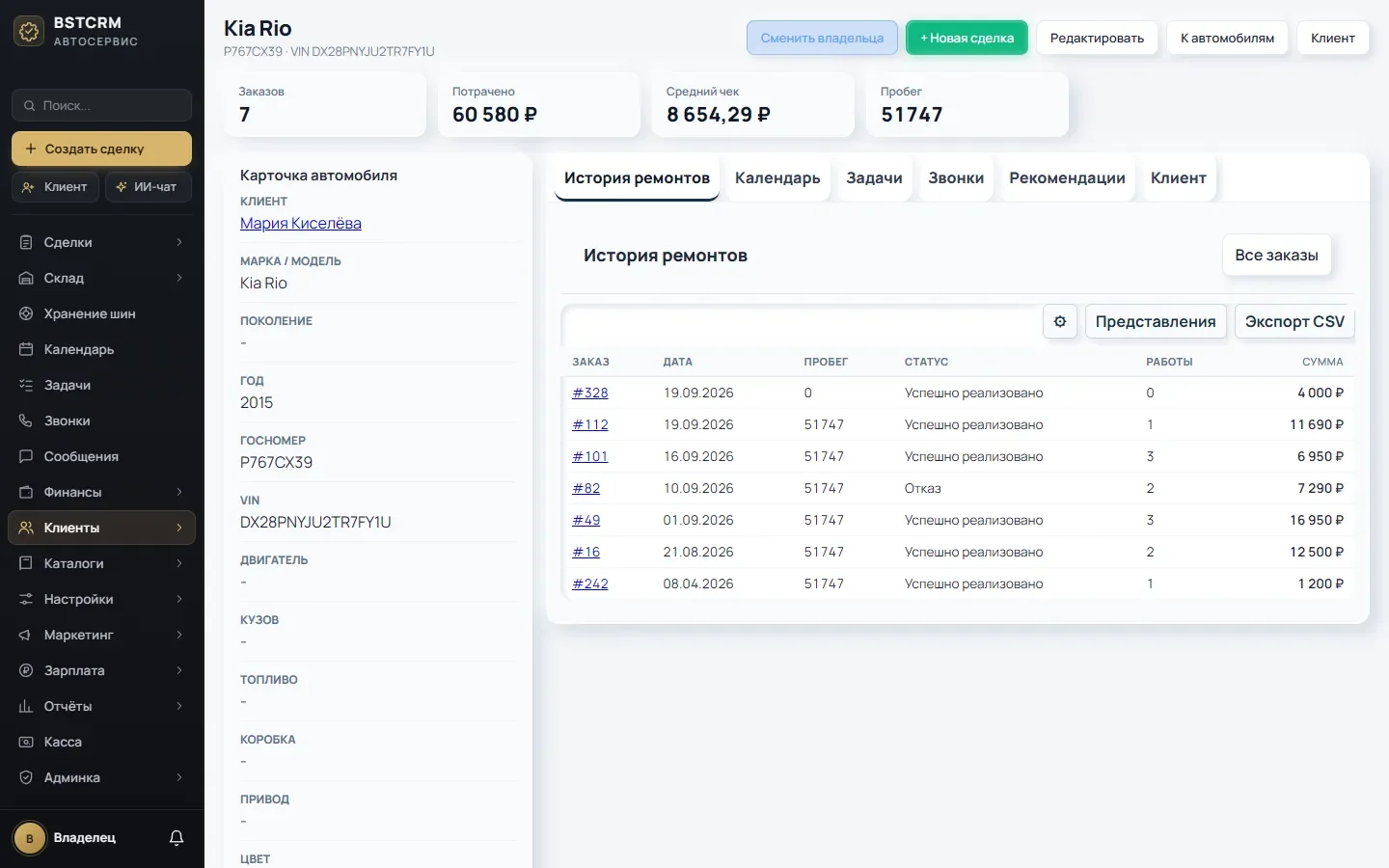This screenshot has height=868, width=1389.
Task: Click the plus icon on Создать сделку
Action: [31, 149]
